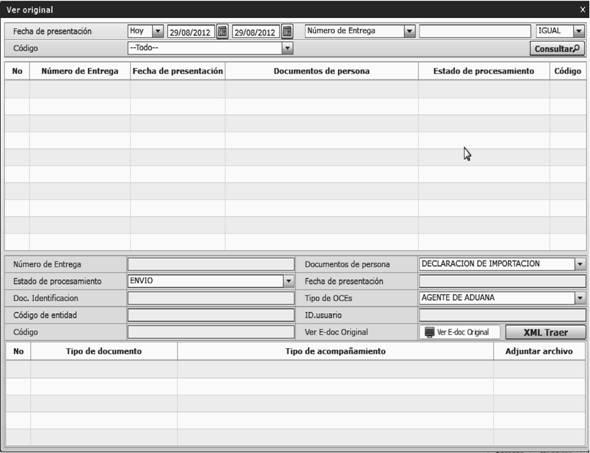
Task: Open the Número de Entrega search-type dropdown
Action: pos(409,31)
